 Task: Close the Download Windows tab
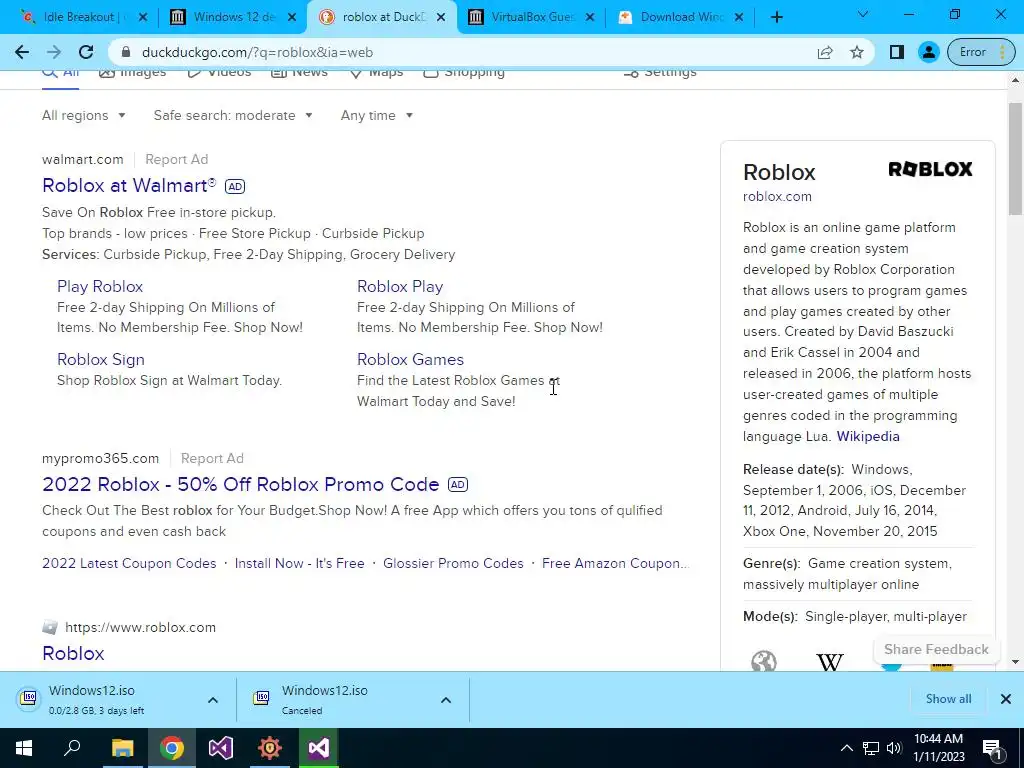coord(739,17)
